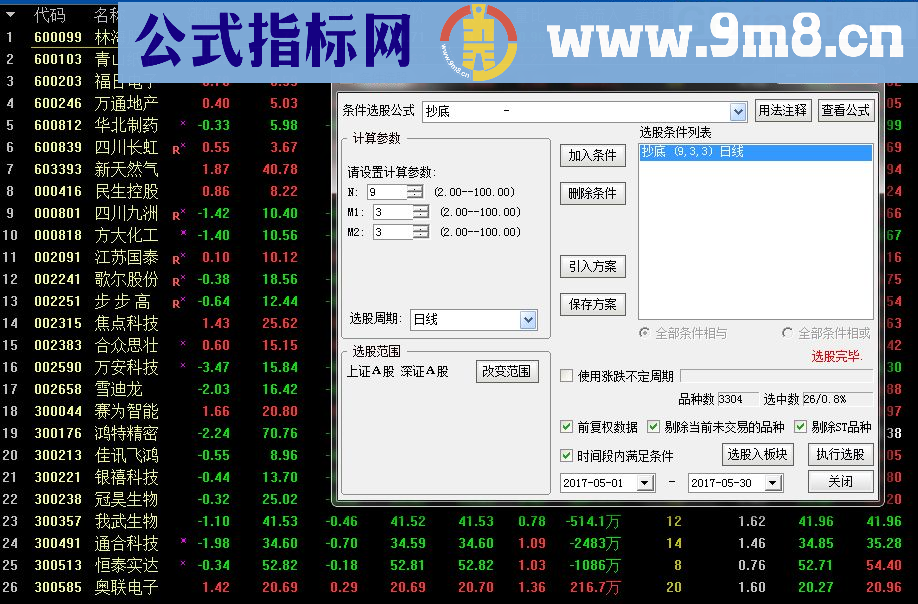This screenshot has width=918, height=604.
Task: Click the N parameter spinner arrows
Action: pyautogui.click(x=415, y=192)
